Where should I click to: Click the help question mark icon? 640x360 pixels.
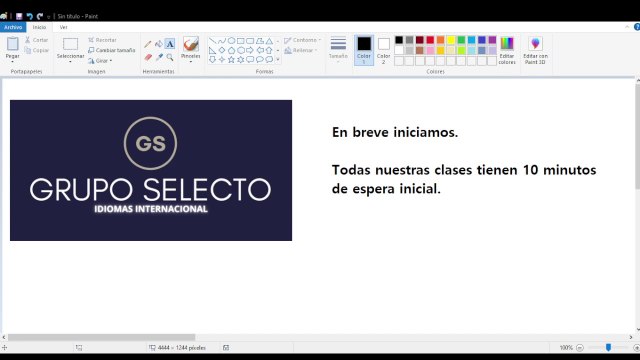(637, 27)
